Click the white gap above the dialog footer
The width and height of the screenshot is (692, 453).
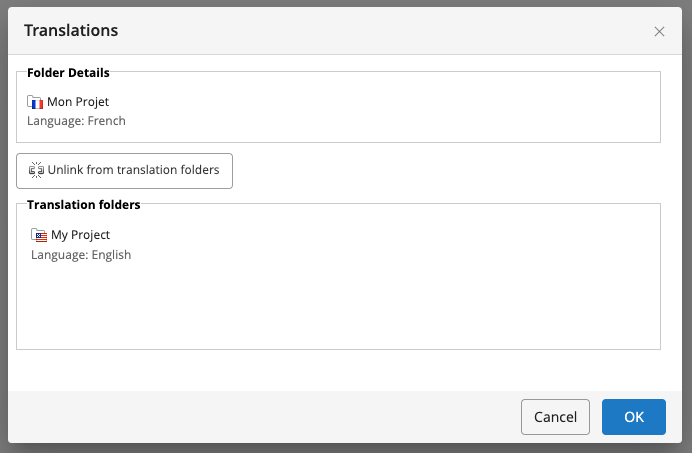[340, 370]
